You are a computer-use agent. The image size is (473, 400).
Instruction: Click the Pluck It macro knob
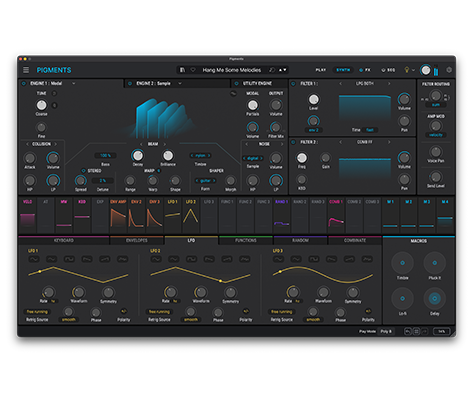(434, 263)
